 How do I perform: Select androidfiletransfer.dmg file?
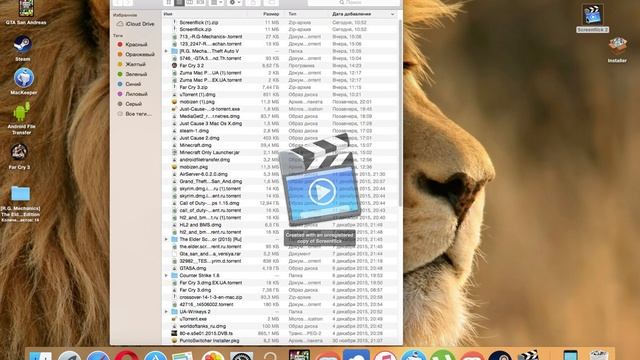click(280, 160)
